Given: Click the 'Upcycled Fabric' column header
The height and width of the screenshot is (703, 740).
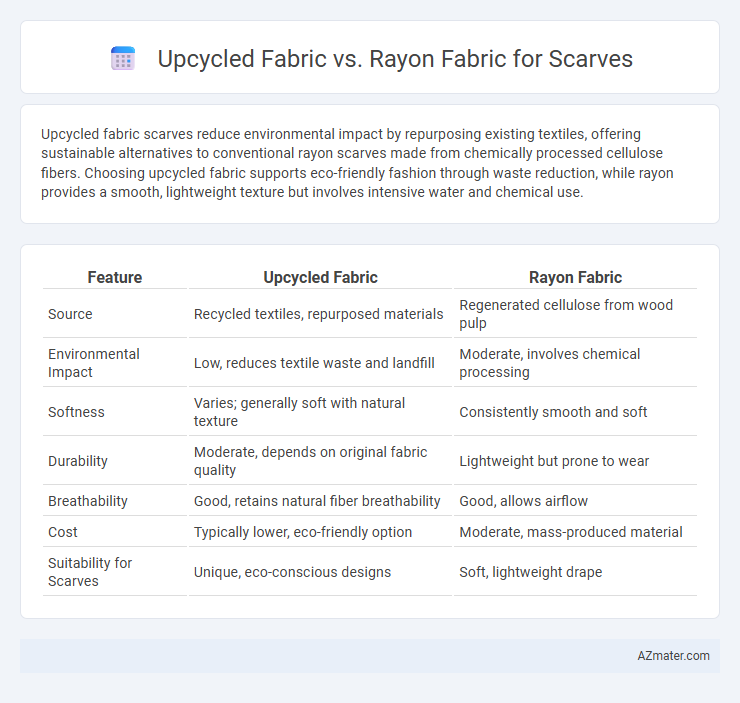Looking at the screenshot, I should pyautogui.click(x=320, y=277).
